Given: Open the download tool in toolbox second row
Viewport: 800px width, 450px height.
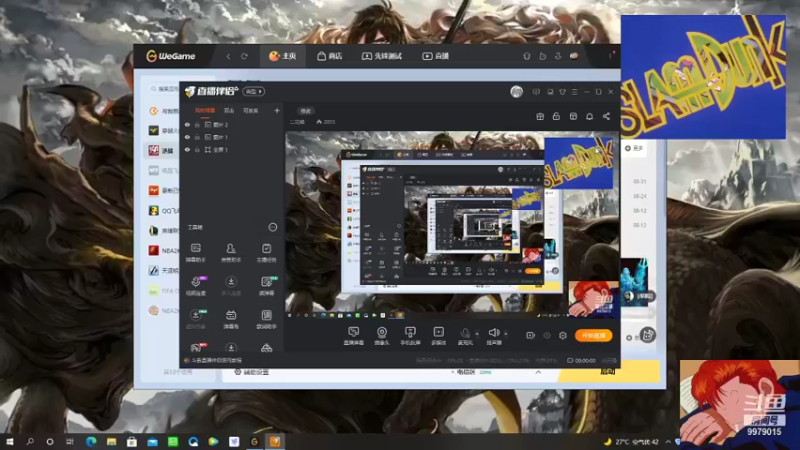Looking at the screenshot, I should point(231,286).
